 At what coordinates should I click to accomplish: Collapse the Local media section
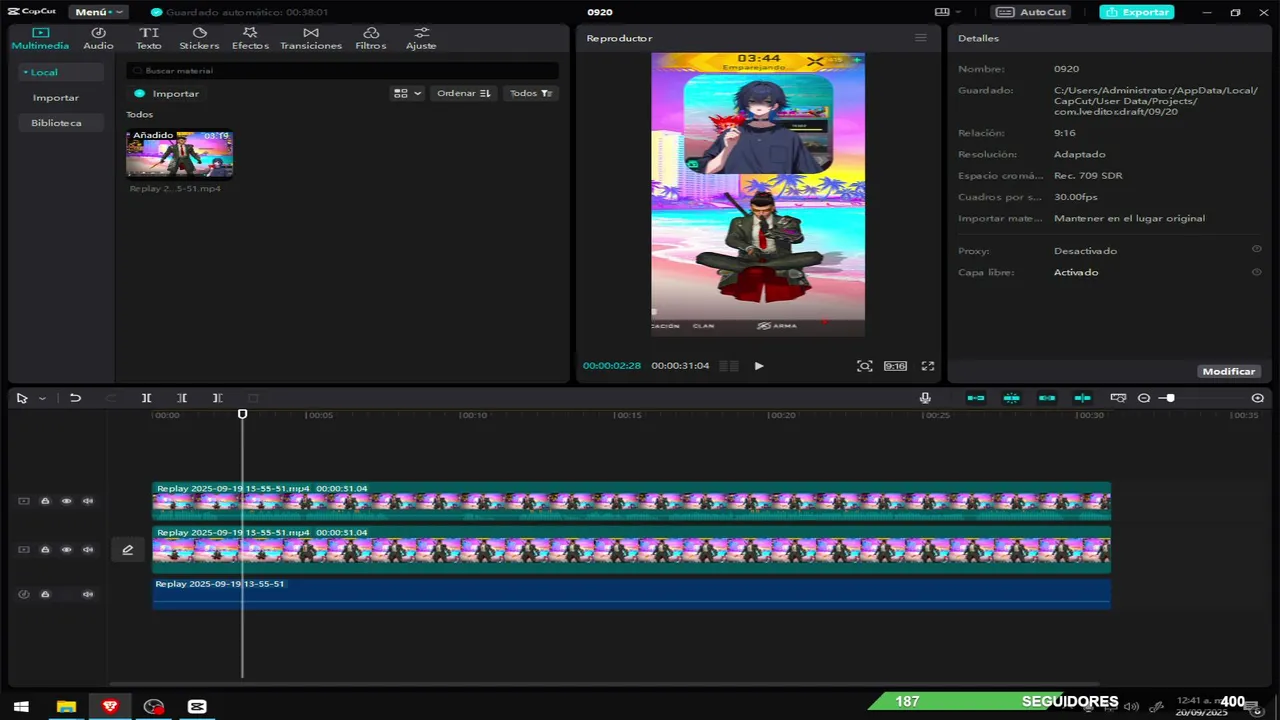tap(61, 72)
